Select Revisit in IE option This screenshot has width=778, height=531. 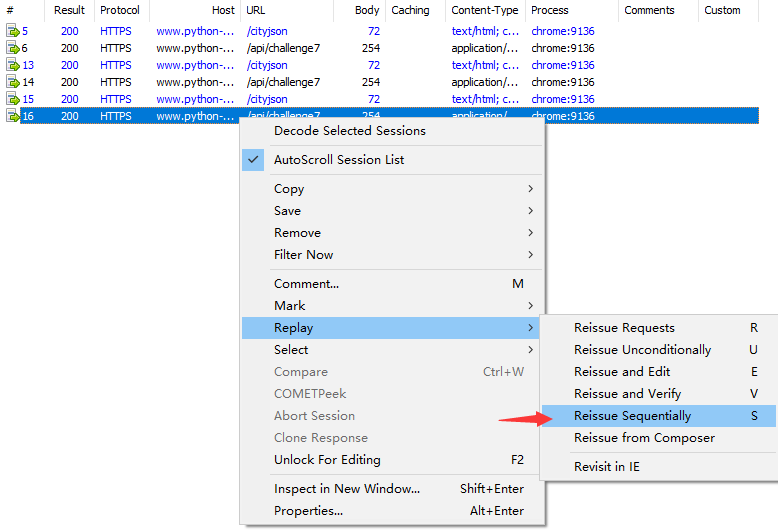(x=606, y=467)
